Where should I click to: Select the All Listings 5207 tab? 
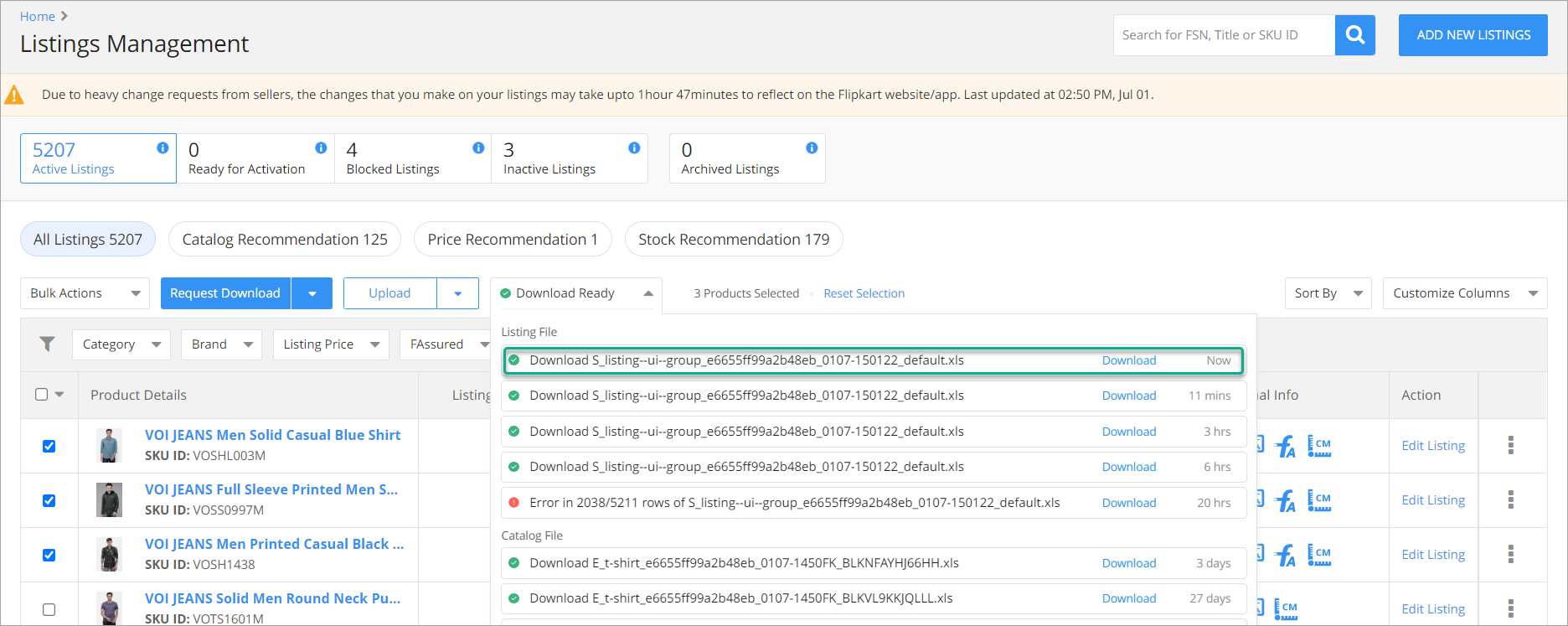click(88, 240)
